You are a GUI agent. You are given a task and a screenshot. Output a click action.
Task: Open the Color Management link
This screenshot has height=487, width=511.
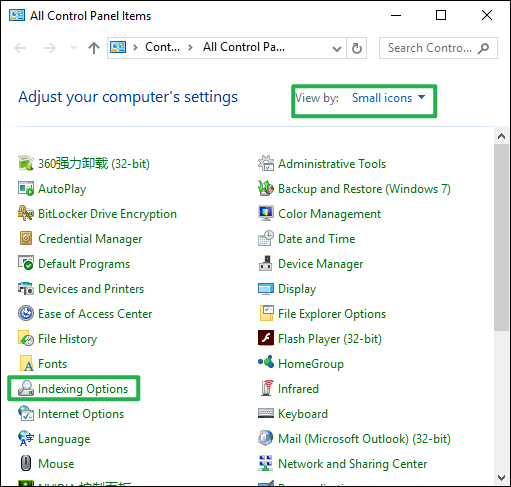pyautogui.click(x=329, y=214)
